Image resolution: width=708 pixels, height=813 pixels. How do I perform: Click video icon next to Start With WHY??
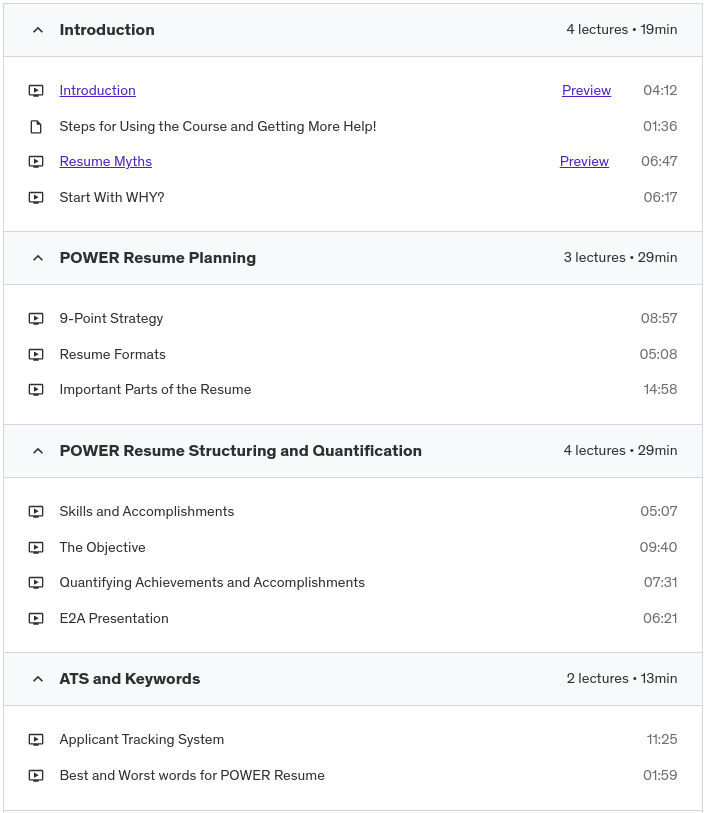36,198
